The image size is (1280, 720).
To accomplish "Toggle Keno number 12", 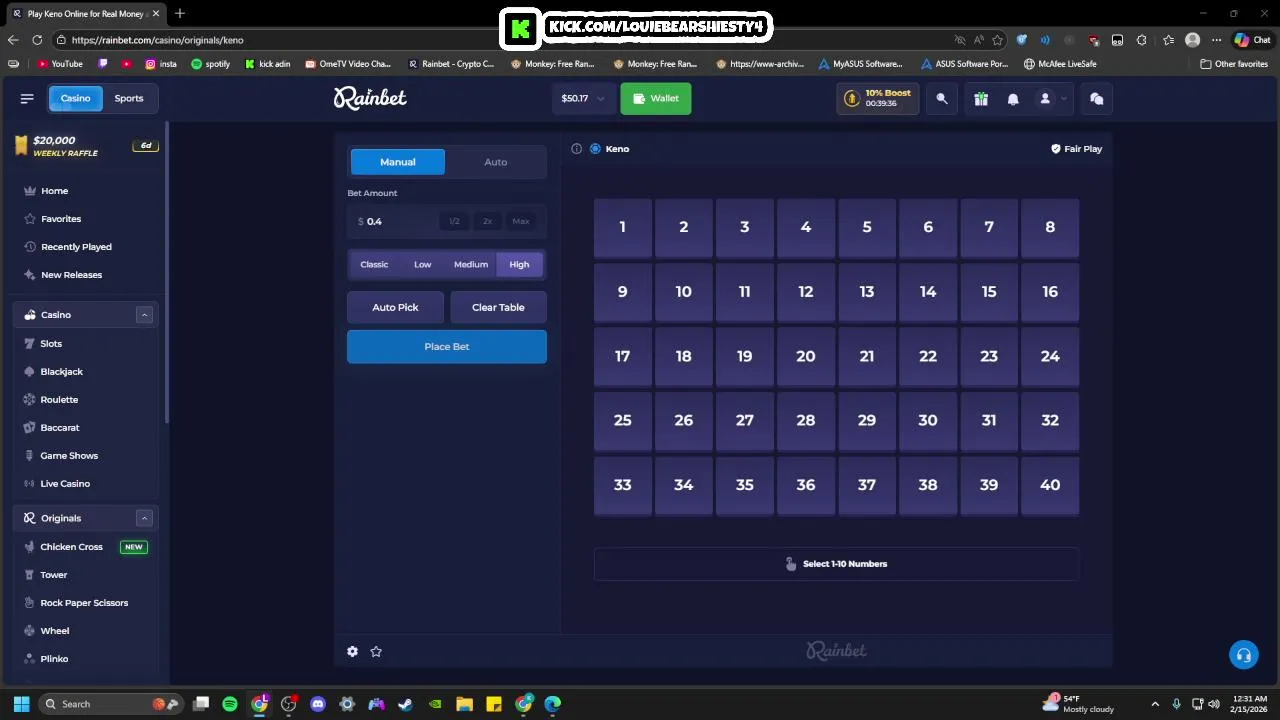I will (805, 291).
